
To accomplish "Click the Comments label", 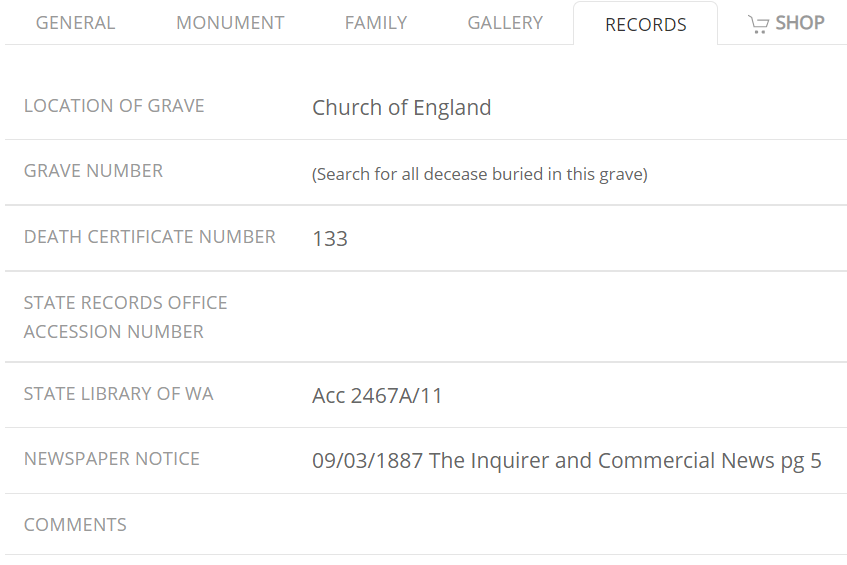I will tap(75, 525).
